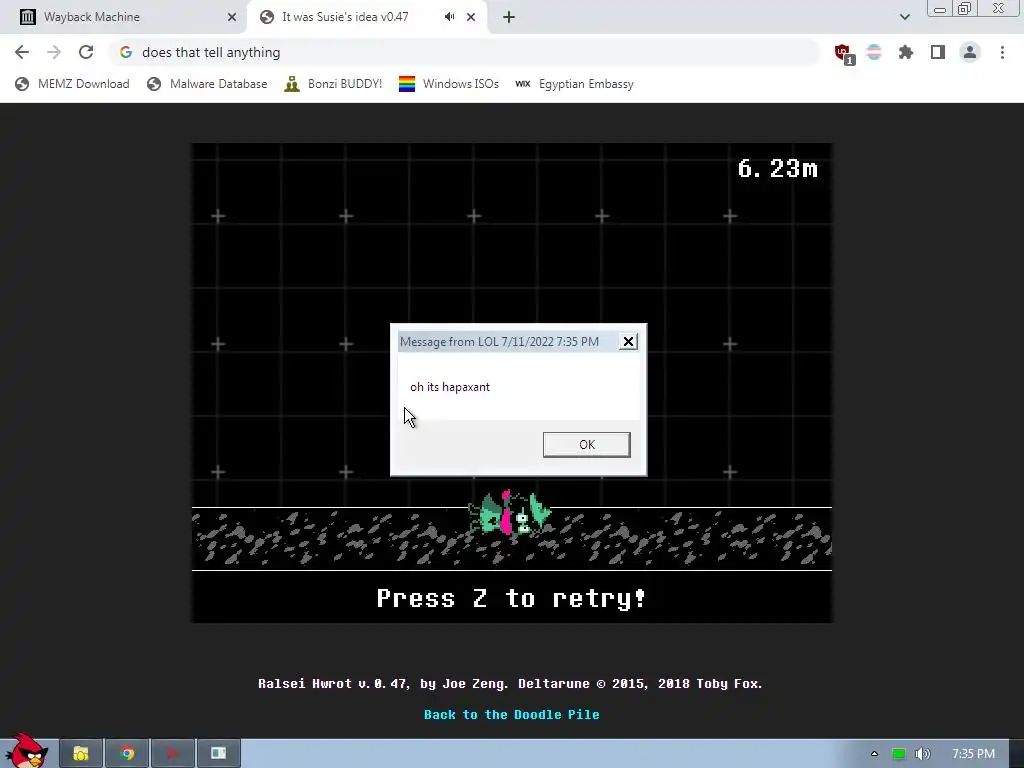Open the uBlock Origin extension icon
The image size is (1024, 768).
click(843, 53)
